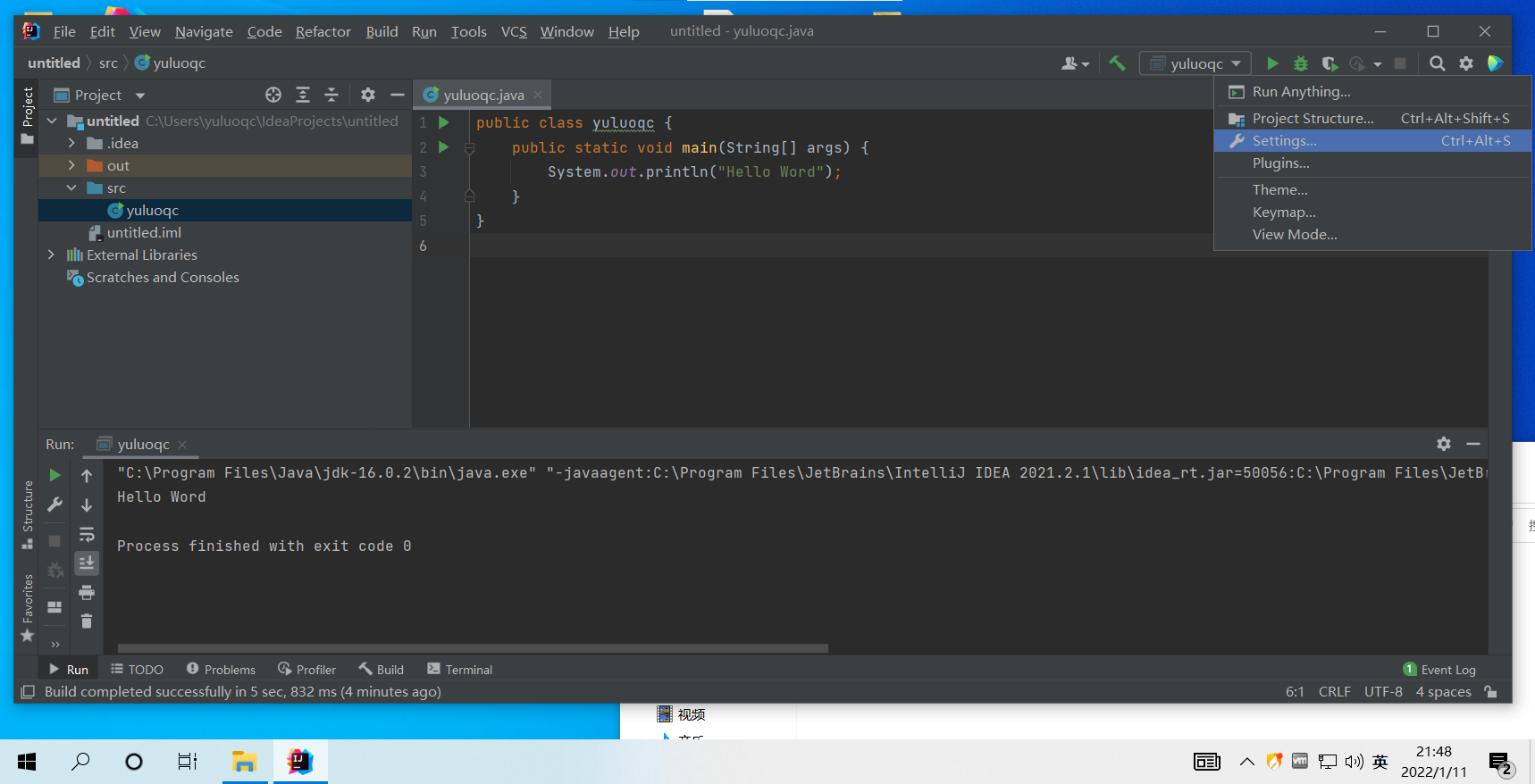This screenshot has width=1535, height=784.
Task: Select Settings... in the popup menu
Action: (1372, 141)
